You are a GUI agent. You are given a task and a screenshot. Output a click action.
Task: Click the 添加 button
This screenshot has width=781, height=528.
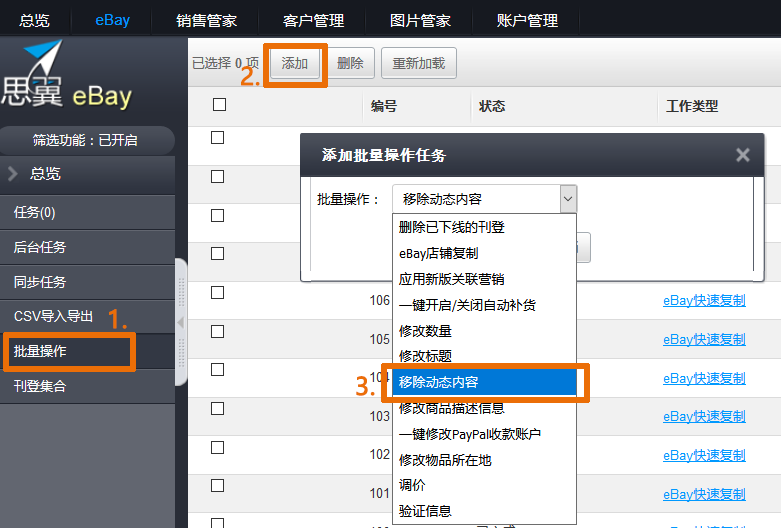294,63
